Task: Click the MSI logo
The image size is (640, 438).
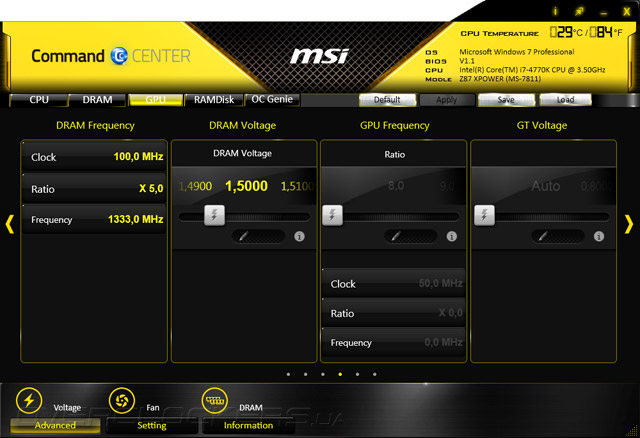Action: [320, 56]
